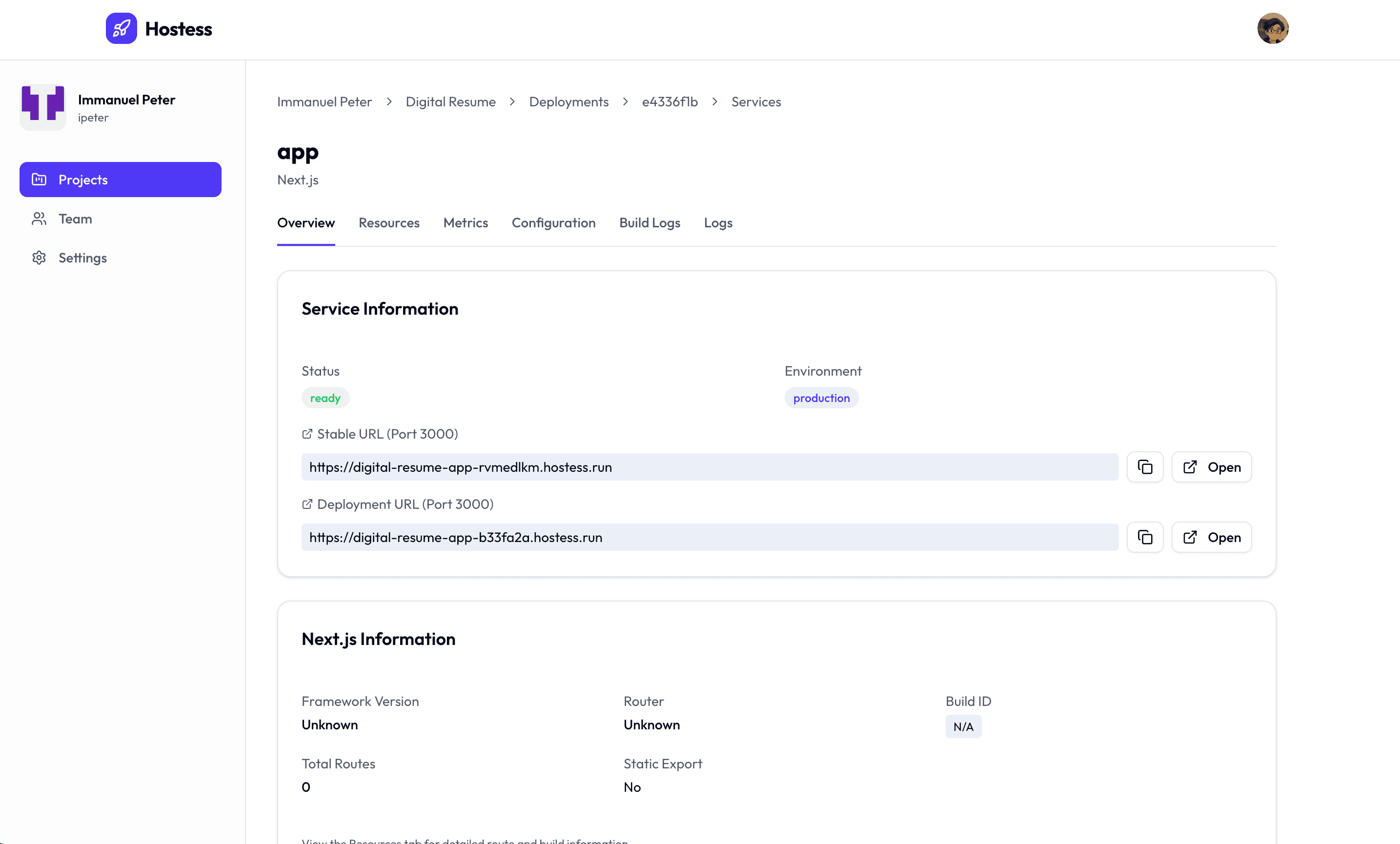This screenshot has height=844, width=1400.
Task: Click the Projects folder icon
Action: (x=39, y=180)
